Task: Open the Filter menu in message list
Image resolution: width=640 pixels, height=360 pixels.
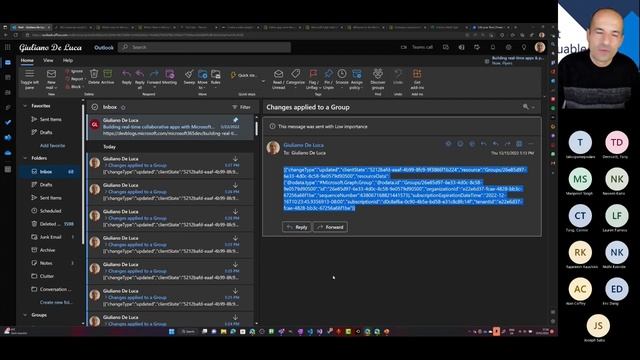Action: click(241, 107)
